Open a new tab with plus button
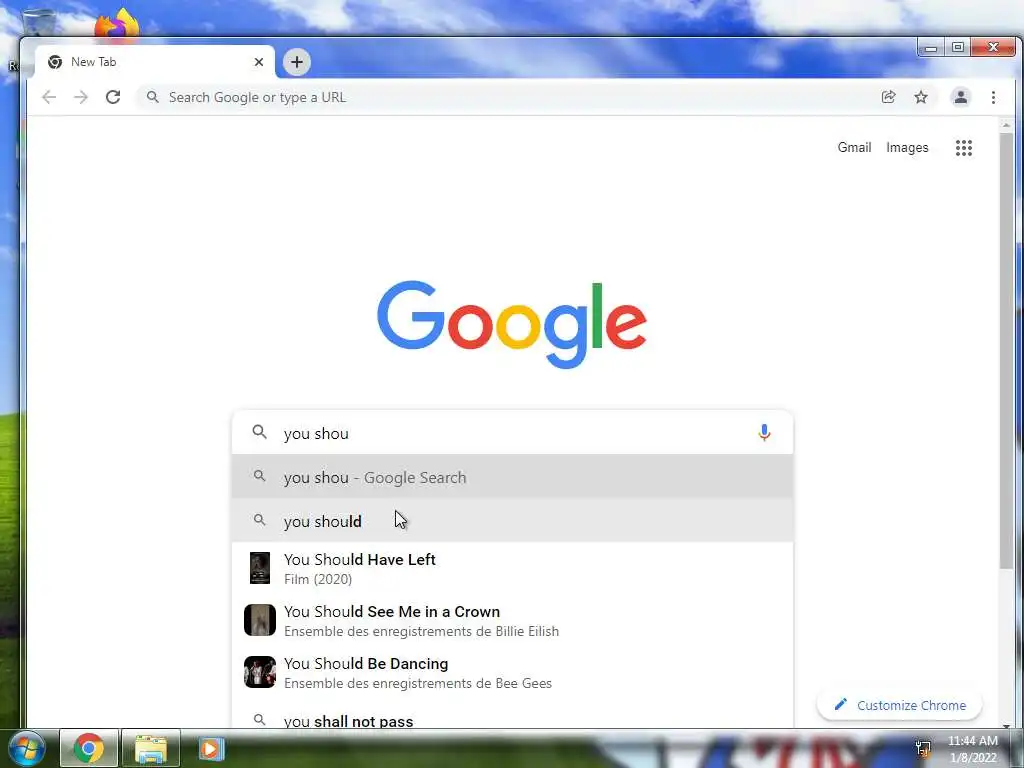 [x=296, y=62]
